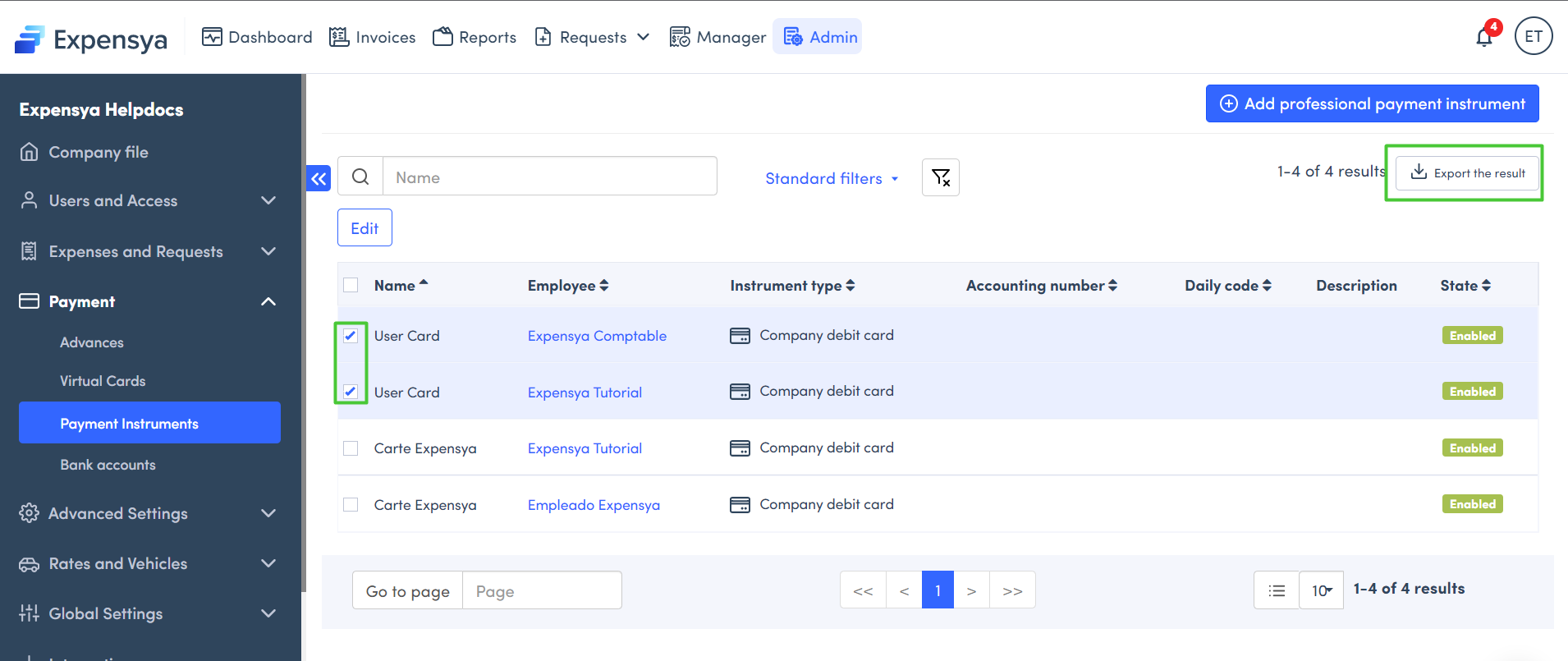
Task: Select Virtual Cards in the sidebar
Action: (x=103, y=381)
